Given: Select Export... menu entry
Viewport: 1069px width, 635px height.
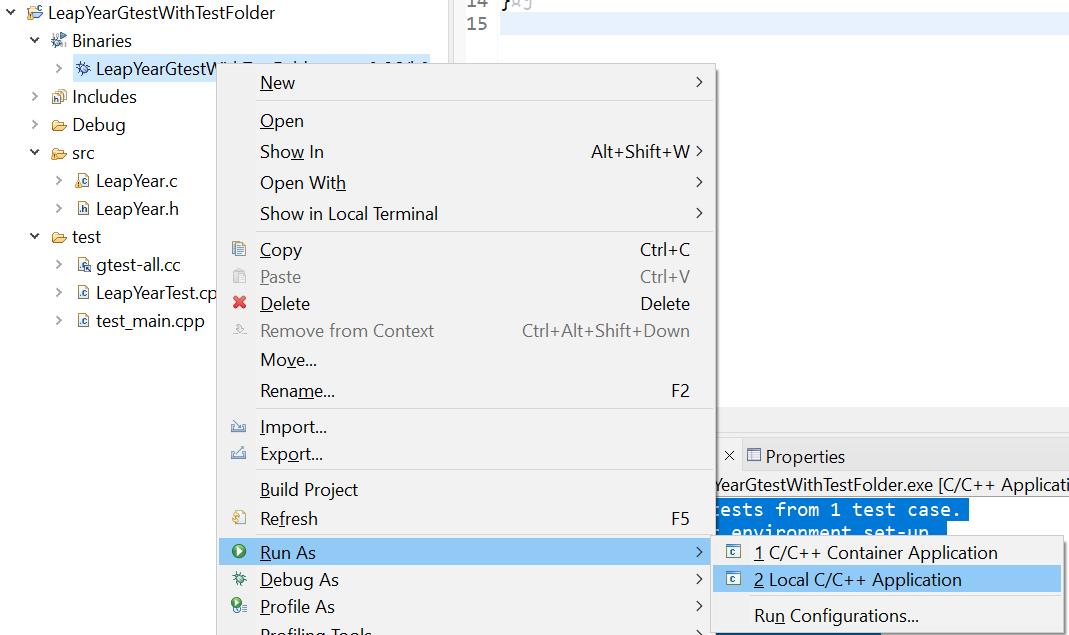Looking at the screenshot, I should 467,454.
